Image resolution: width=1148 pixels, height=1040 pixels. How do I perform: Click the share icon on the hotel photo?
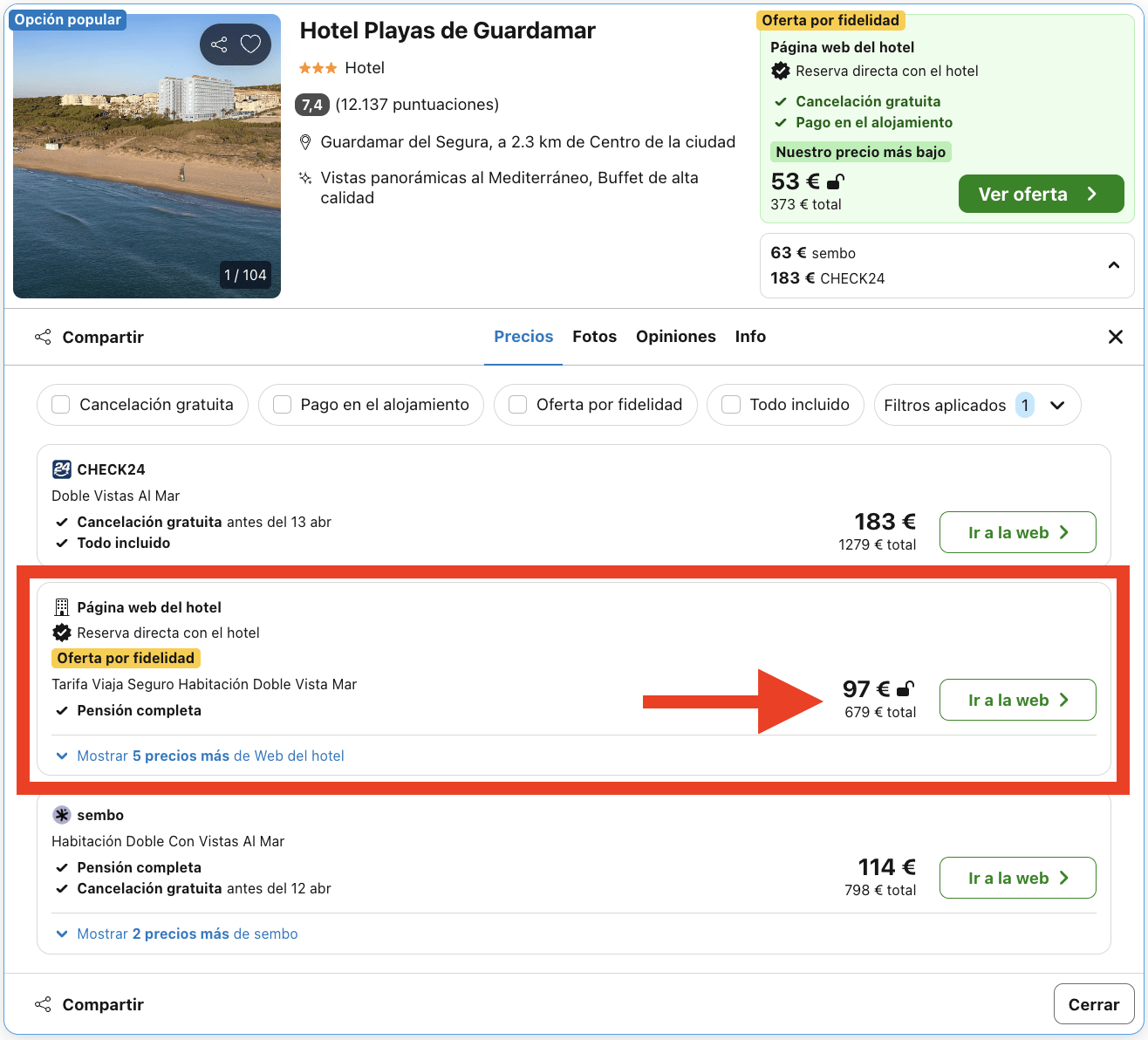(x=219, y=44)
